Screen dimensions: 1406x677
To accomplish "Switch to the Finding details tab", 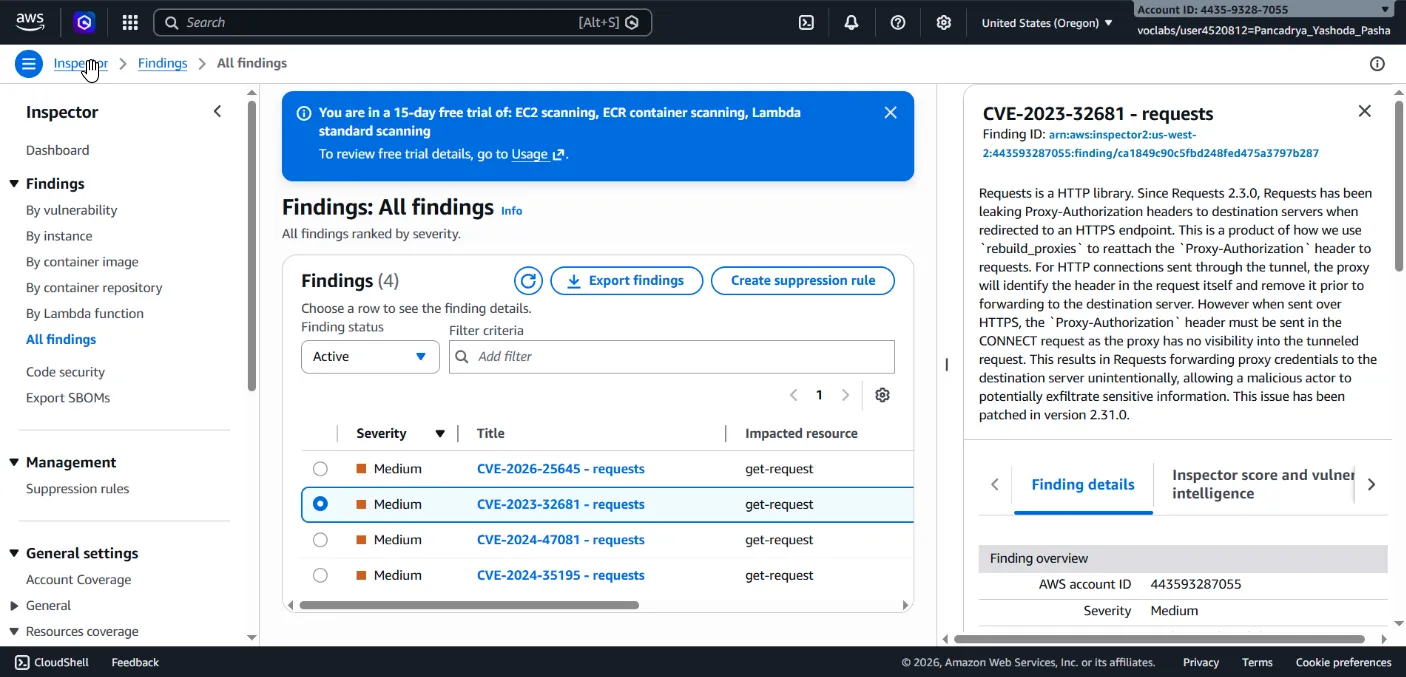I will point(1083,484).
